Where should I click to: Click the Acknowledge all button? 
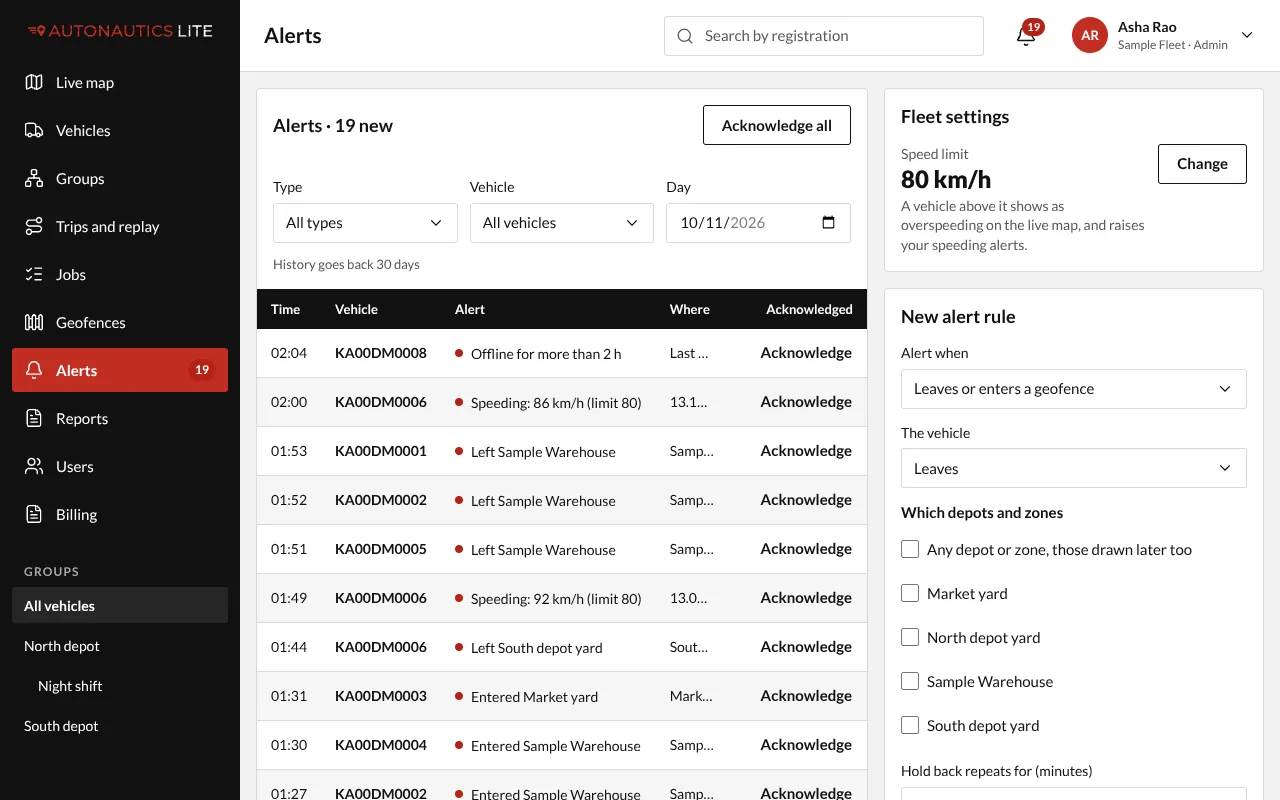tap(777, 125)
